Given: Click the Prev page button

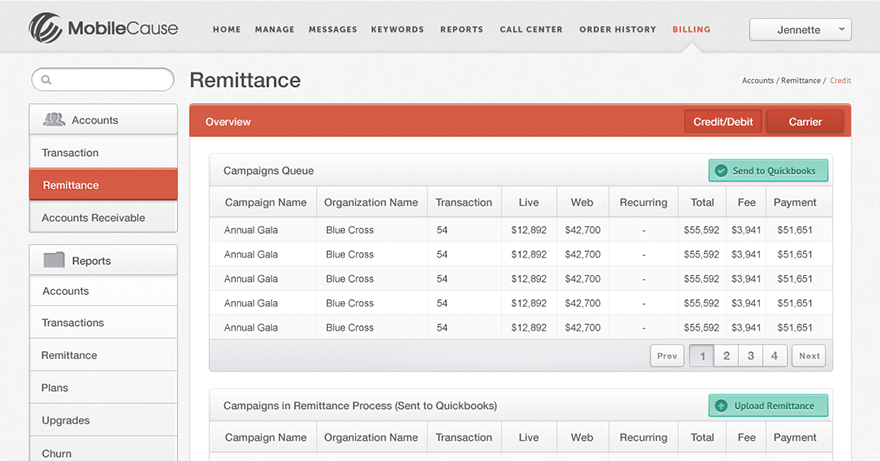Looking at the screenshot, I should [x=667, y=356].
